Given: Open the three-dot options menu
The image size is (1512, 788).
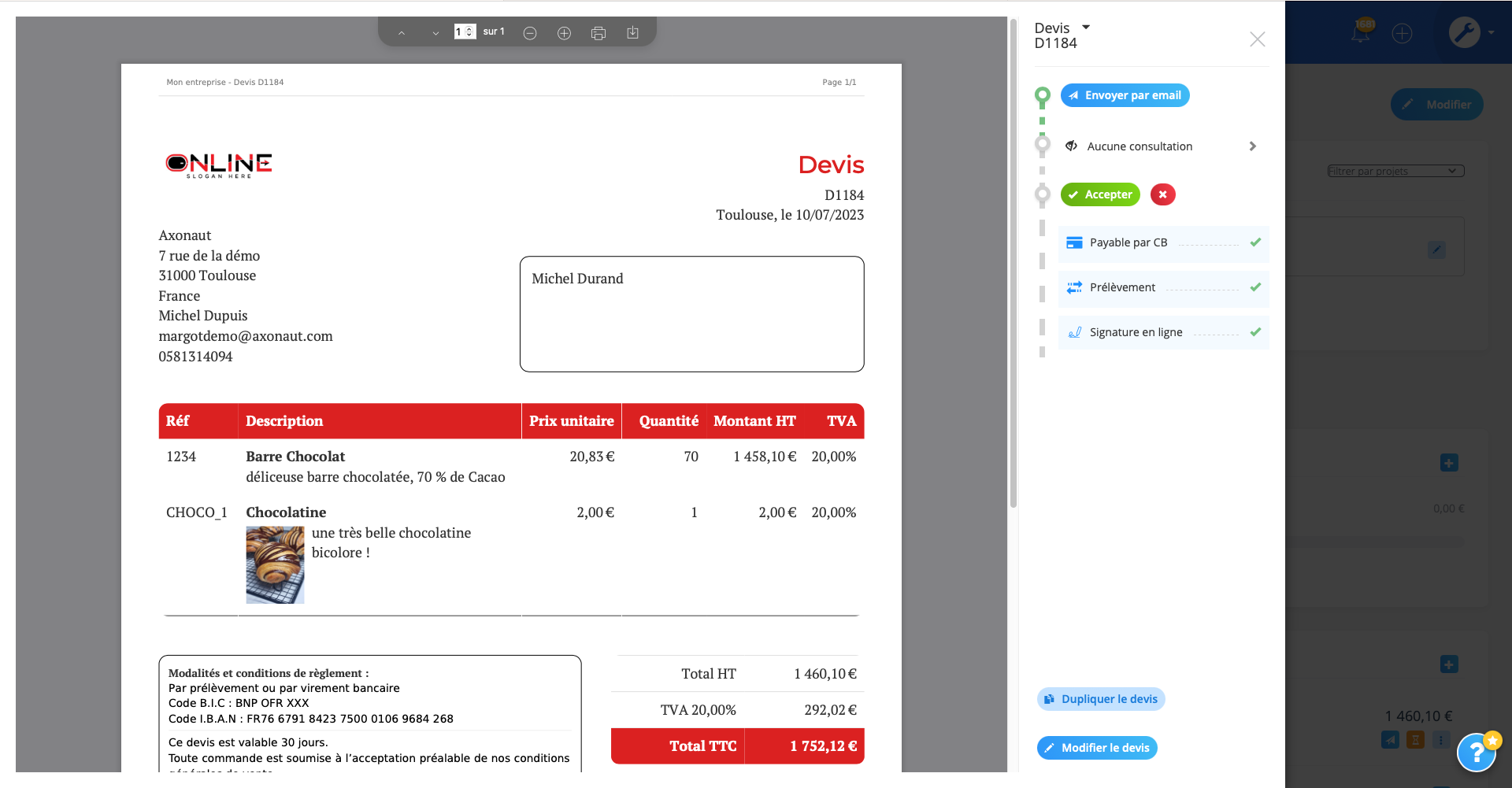Looking at the screenshot, I should click(1442, 740).
